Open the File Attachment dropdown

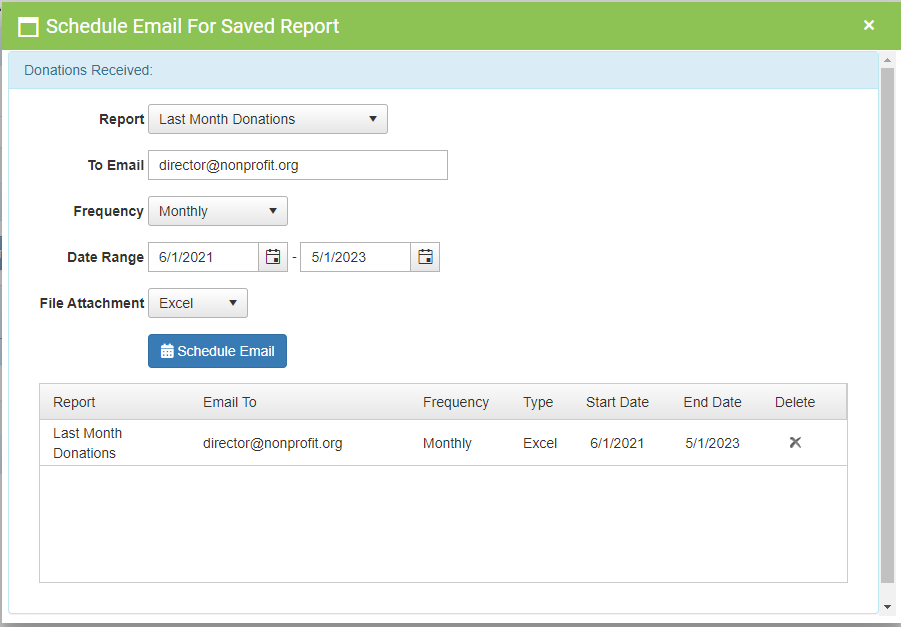pos(198,303)
